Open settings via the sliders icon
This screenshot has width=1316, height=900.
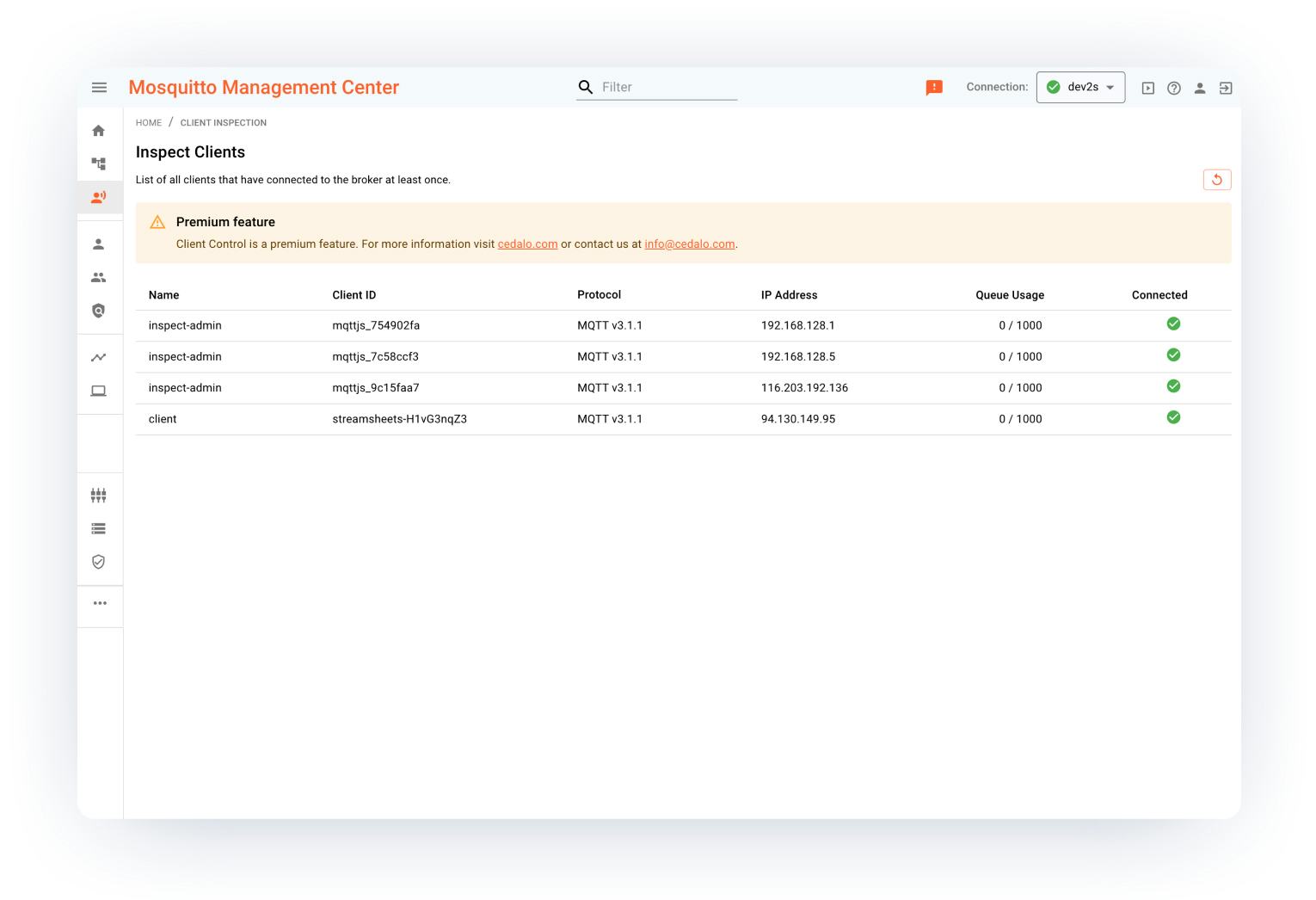[x=99, y=495]
